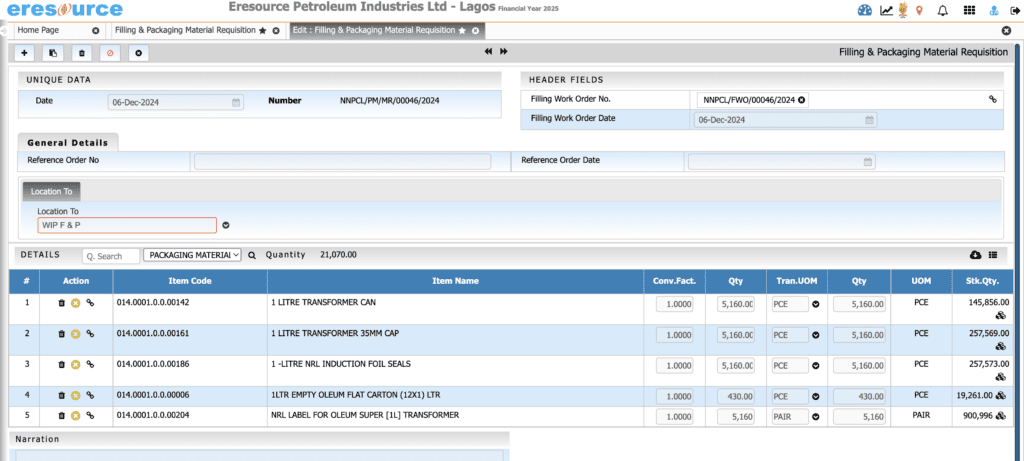The height and width of the screenshot is (461, 1024).
Task: Open the apps grid menu icon
Action: [x=969, y=11]
